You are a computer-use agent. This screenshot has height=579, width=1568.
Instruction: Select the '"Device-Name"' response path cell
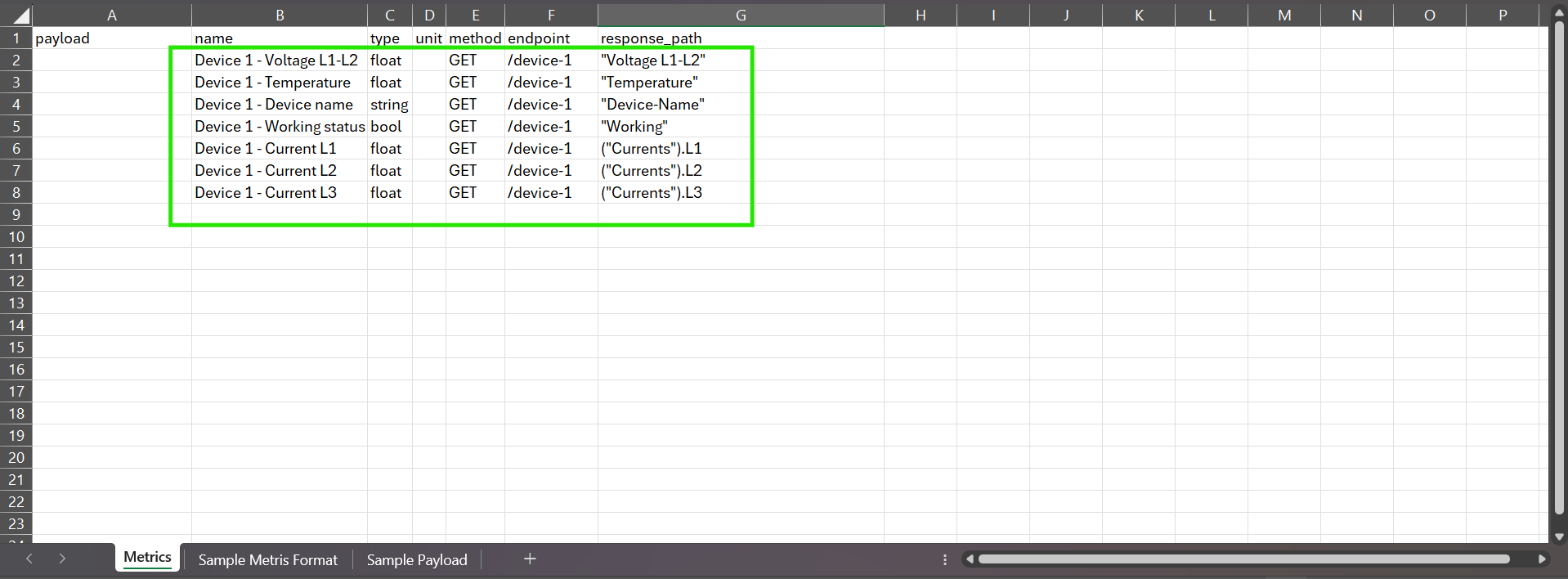point(741,104)
